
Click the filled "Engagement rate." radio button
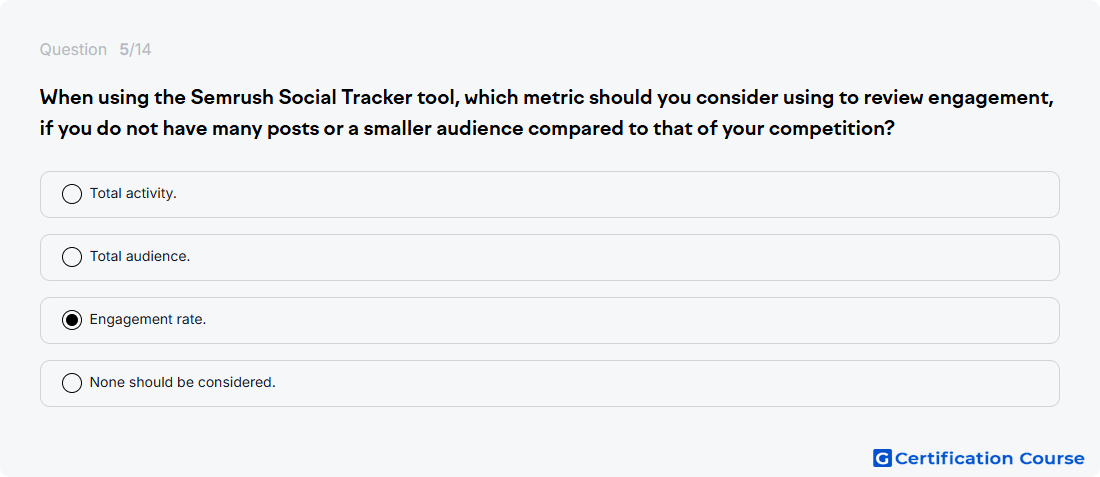click(72, 321)
